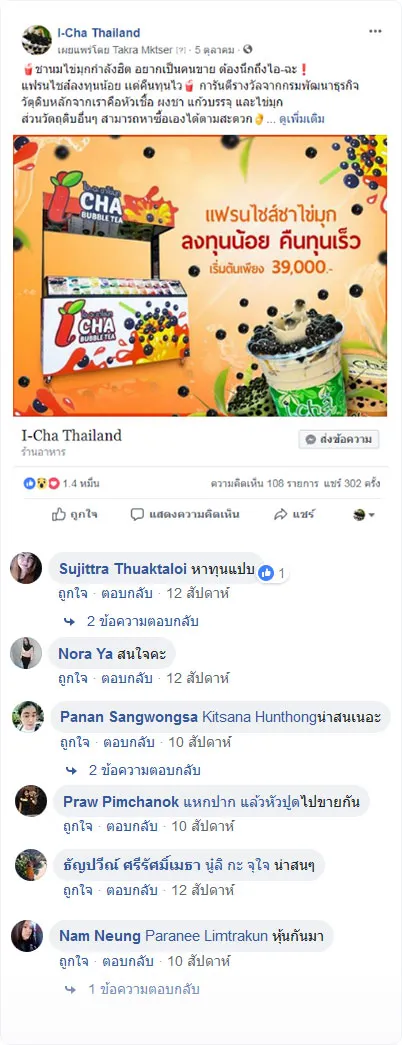This screenshot has height=1045, width=402.
Task: Click the public globe audience icon
Action: tap(248, 49)
